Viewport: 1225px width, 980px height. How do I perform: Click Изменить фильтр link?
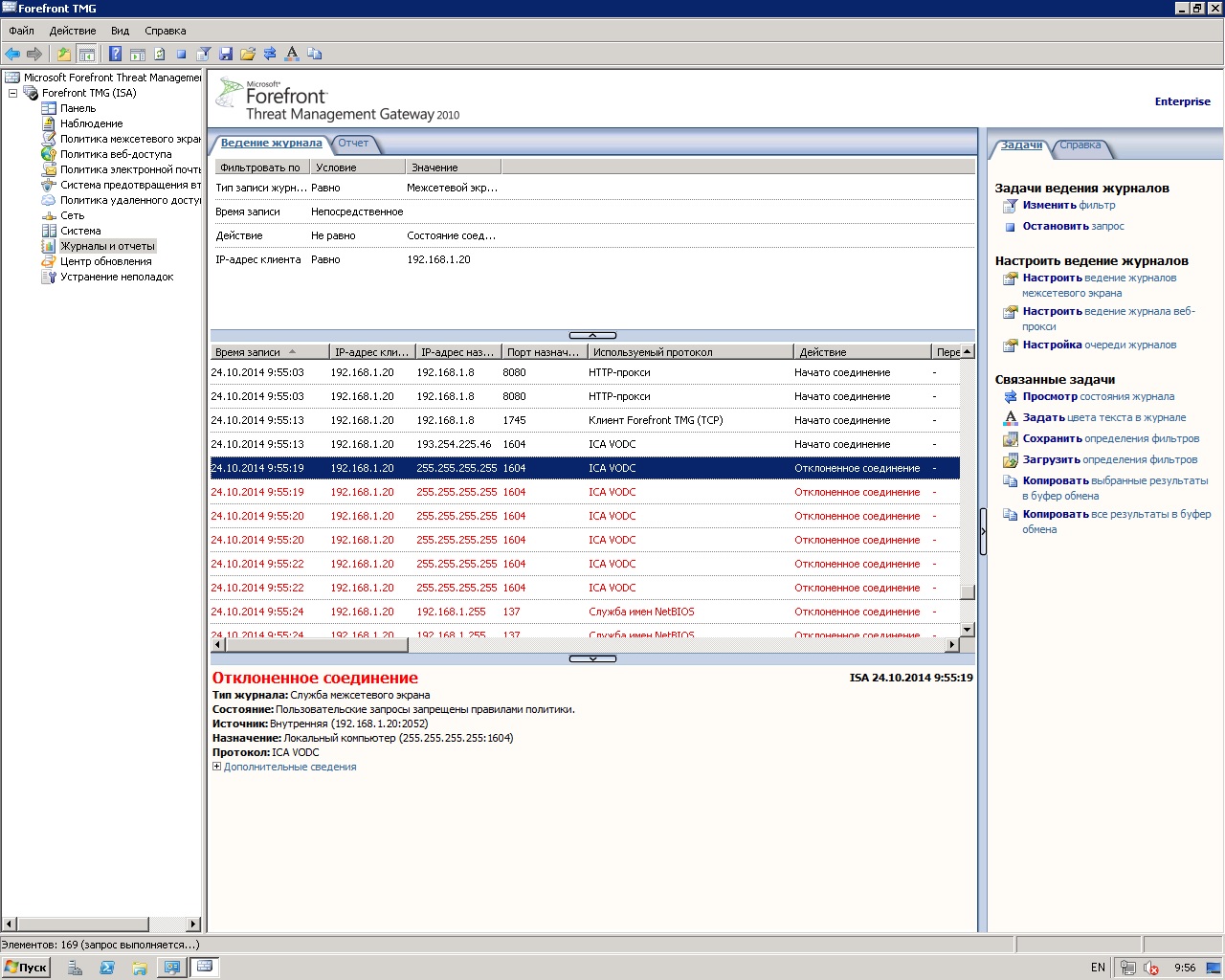point(1068,205)
